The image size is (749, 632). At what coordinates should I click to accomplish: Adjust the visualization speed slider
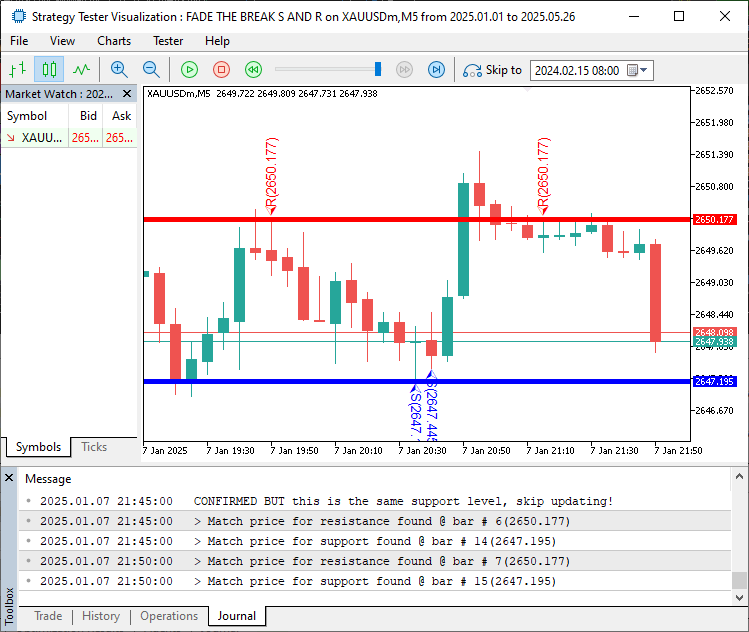coord(378,70)
